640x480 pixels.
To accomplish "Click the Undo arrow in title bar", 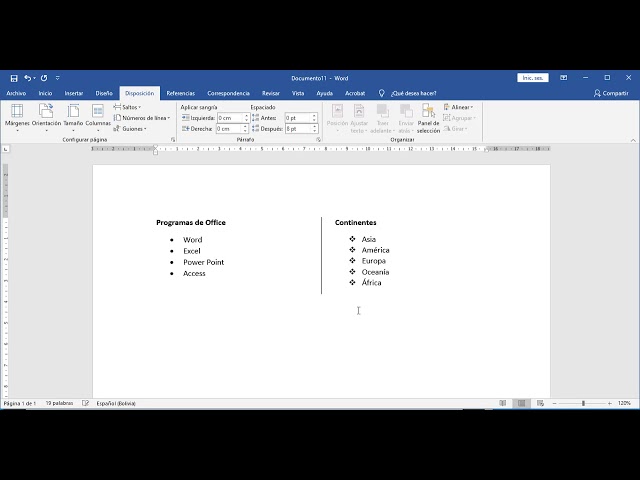I will (28, 78).
